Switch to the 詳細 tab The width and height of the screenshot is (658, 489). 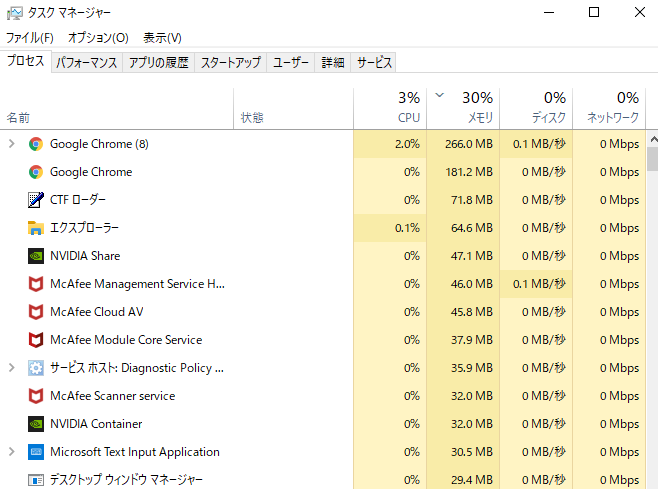click(332, 63)
